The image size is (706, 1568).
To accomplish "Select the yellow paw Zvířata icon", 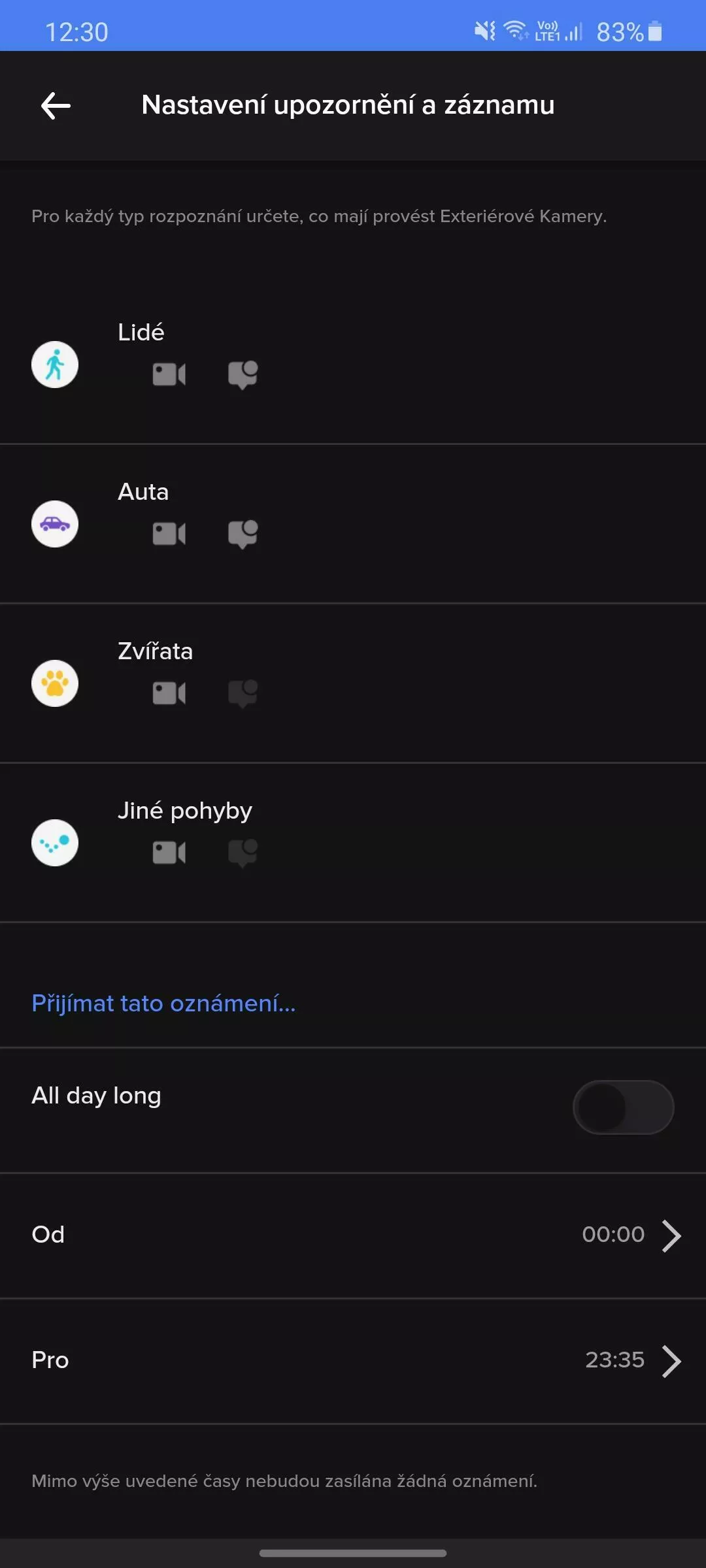I will [x=55, y=683].
